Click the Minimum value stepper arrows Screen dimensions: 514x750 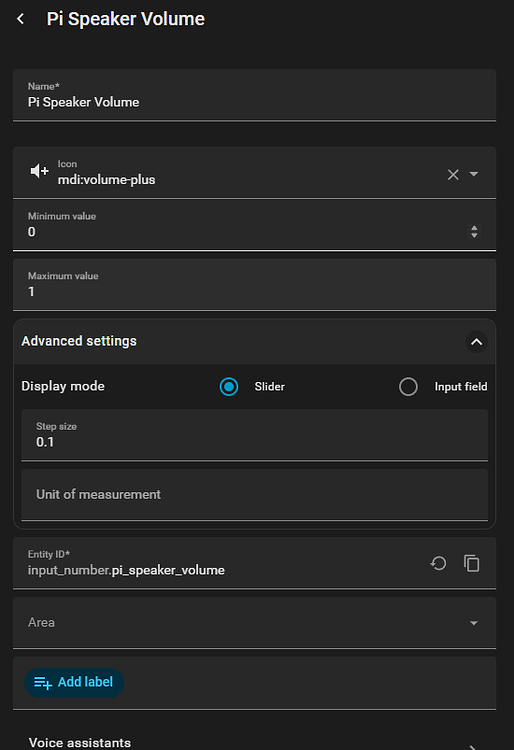tap(474, 232)
